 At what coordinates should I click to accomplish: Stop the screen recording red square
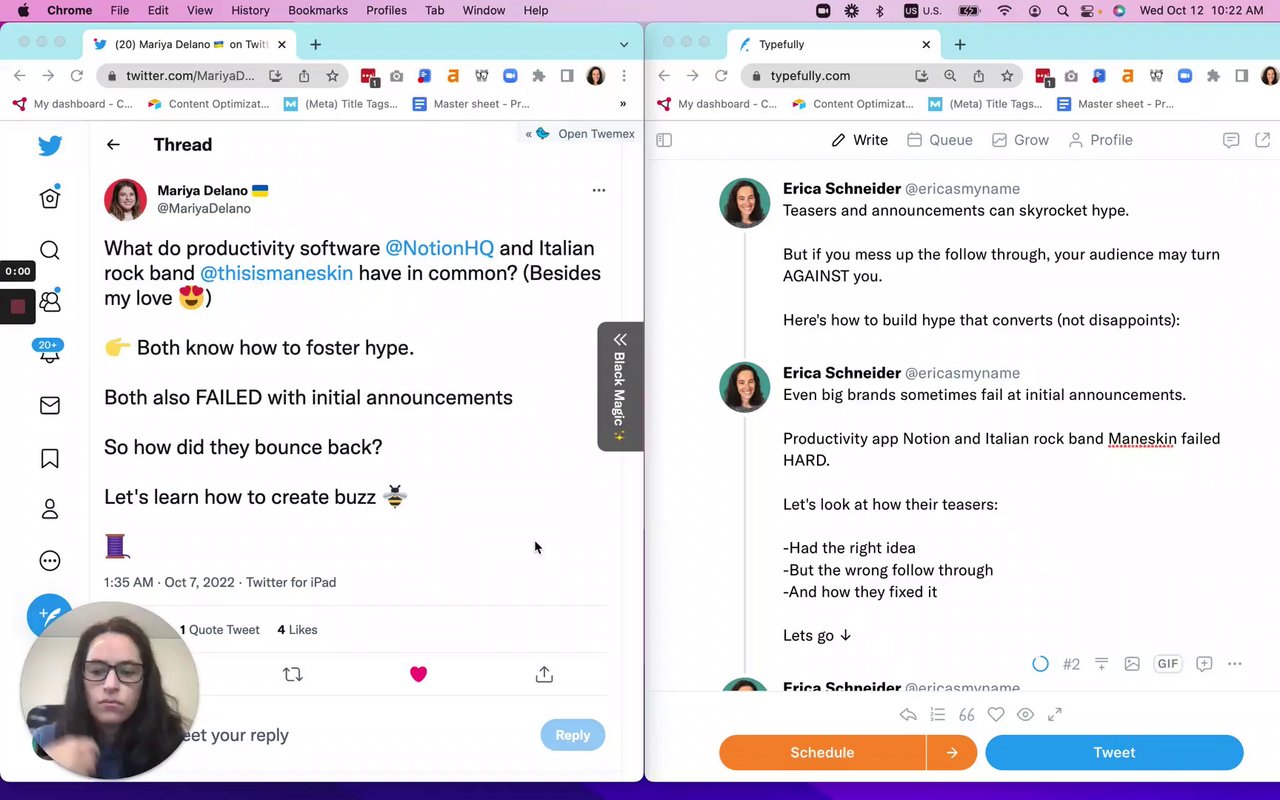18,307
